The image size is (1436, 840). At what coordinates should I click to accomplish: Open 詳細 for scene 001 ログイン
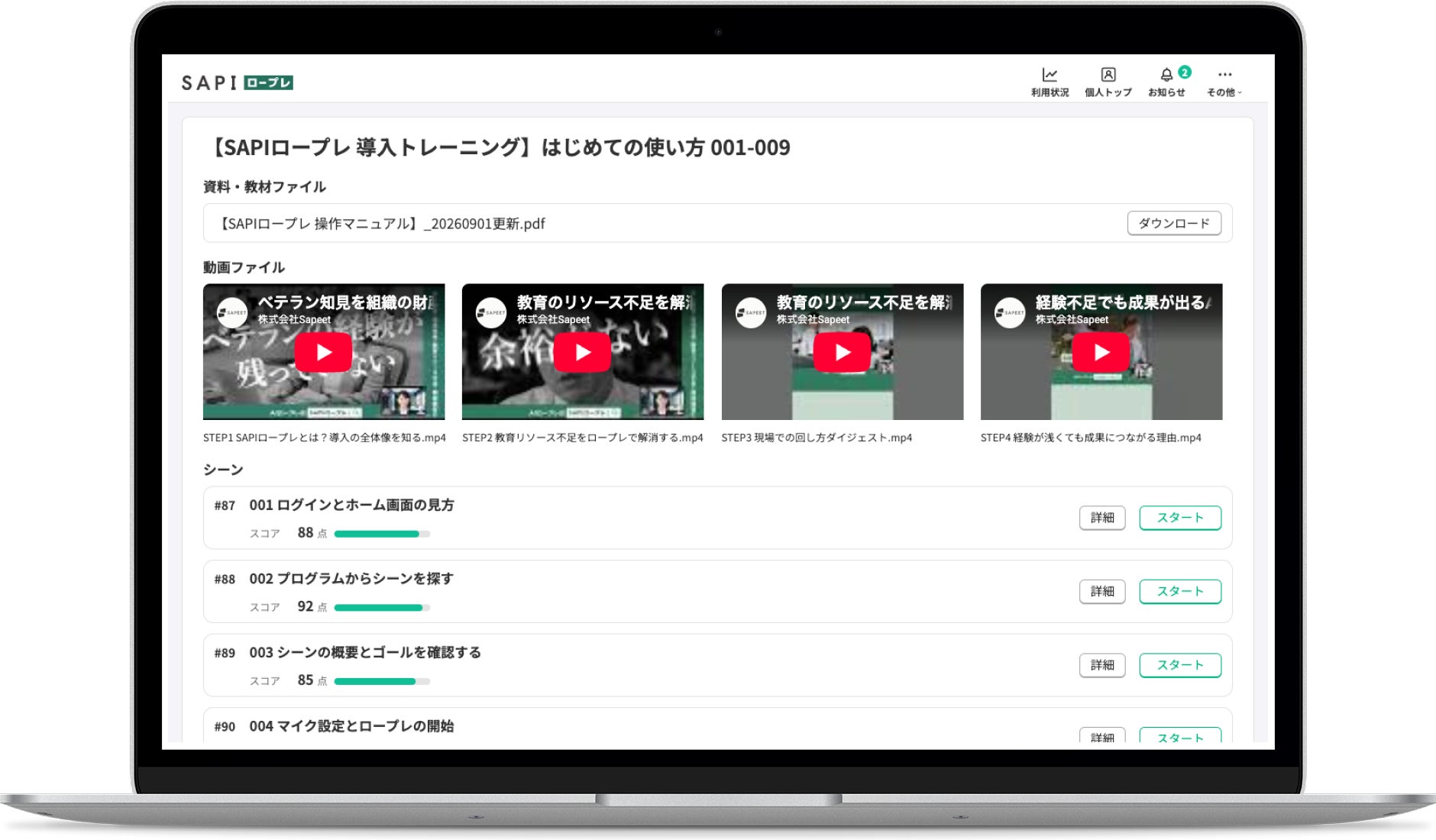[1102, 518]
